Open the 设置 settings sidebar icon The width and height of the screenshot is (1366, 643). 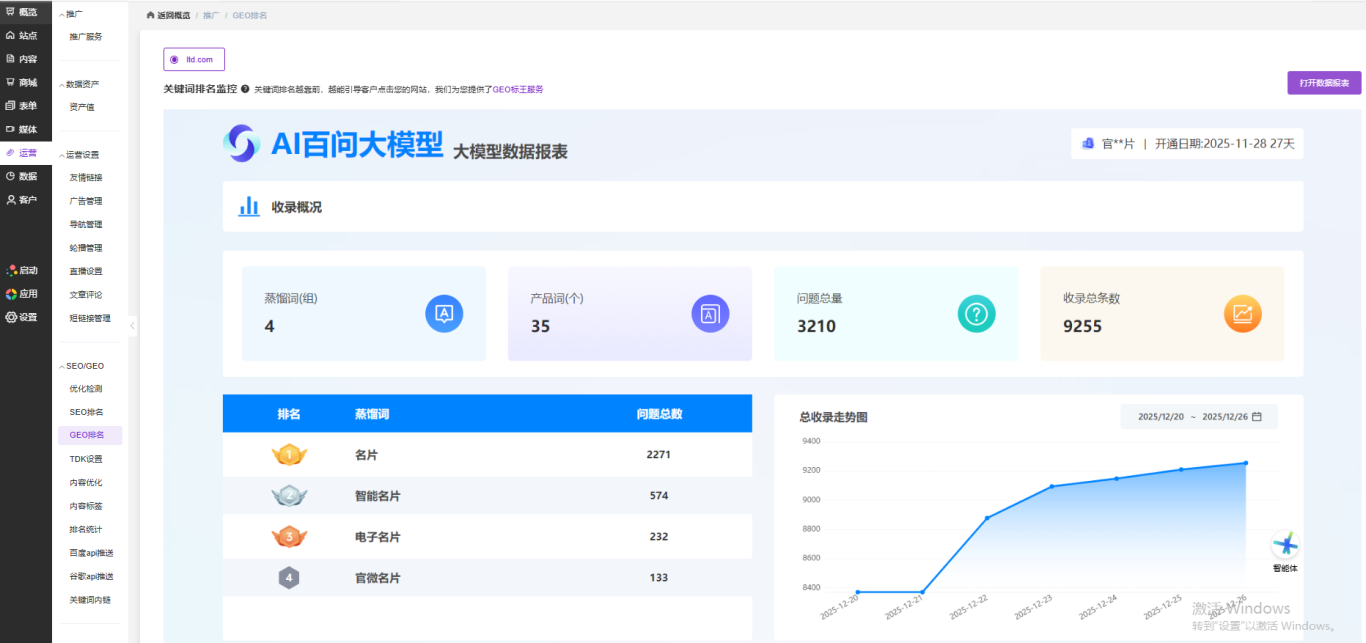(x=13, y=318)
